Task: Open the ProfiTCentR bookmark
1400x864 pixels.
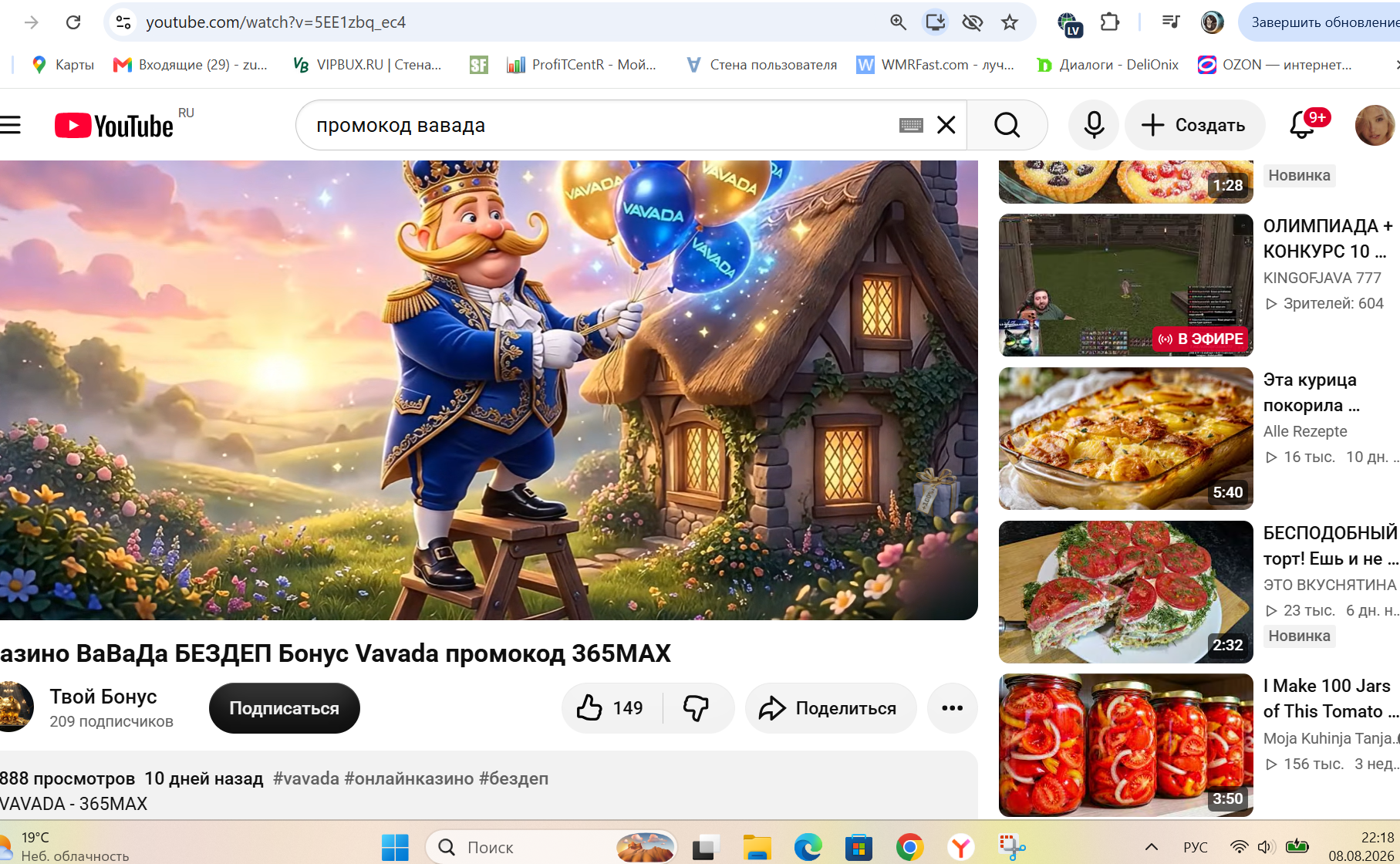Action: (582, 65)
